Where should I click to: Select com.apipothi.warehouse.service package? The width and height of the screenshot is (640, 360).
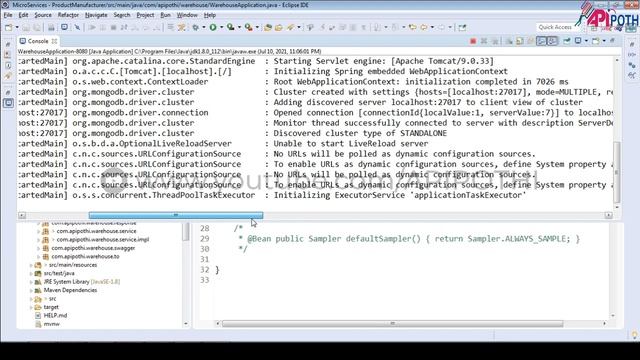point(96,231)
